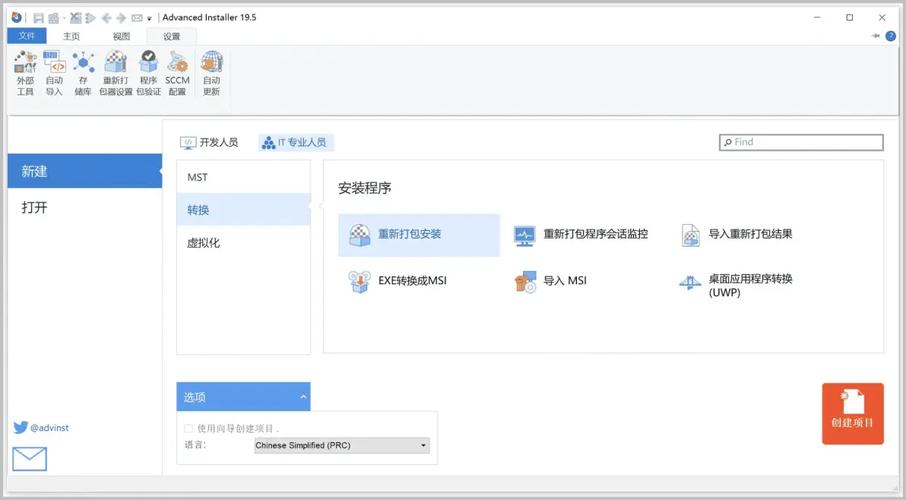Image resolution: width=906 pixels, height=500 pixels.
Task: Click the Save icon in quick access toolbar
Action: (38, 18)
